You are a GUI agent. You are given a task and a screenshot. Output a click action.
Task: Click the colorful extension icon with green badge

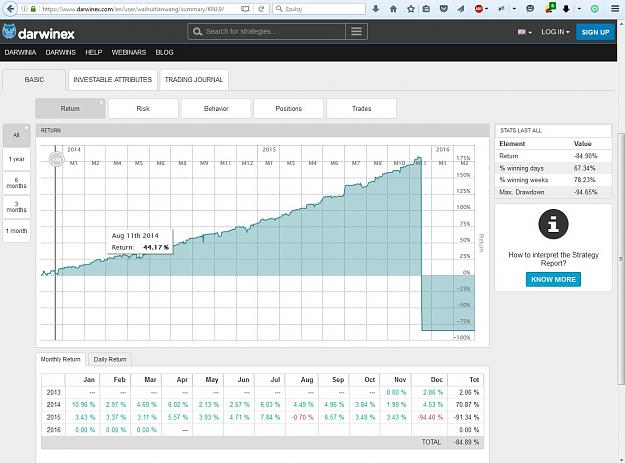(x=550, y=8)
